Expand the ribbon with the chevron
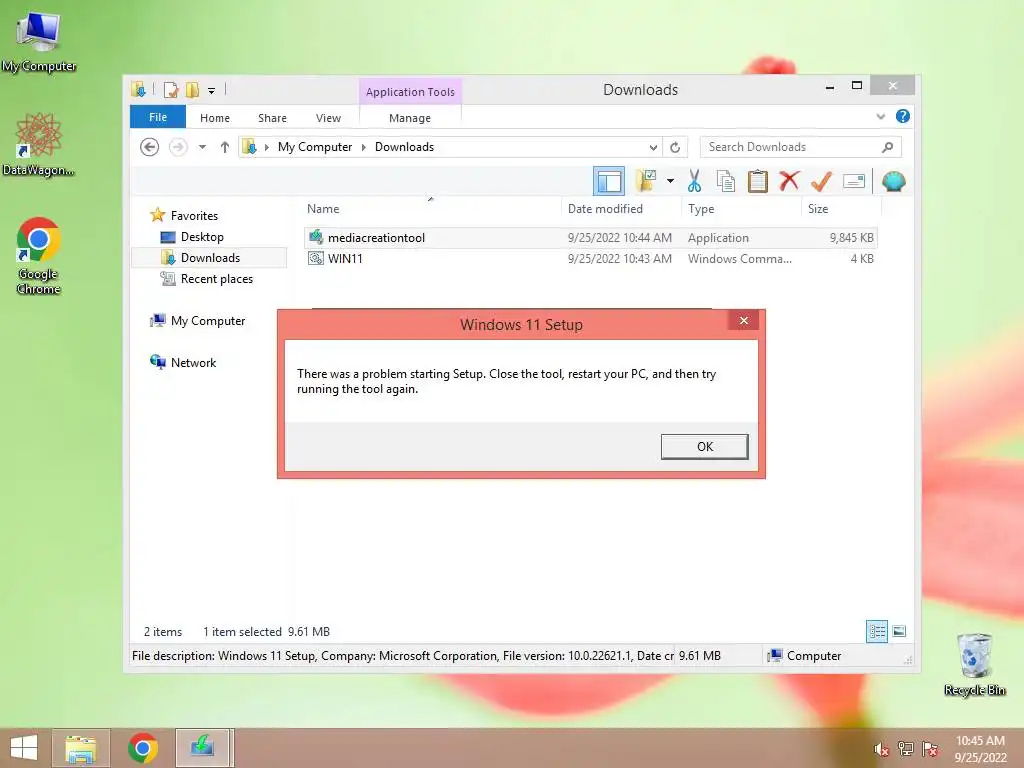 click(880, 117)
